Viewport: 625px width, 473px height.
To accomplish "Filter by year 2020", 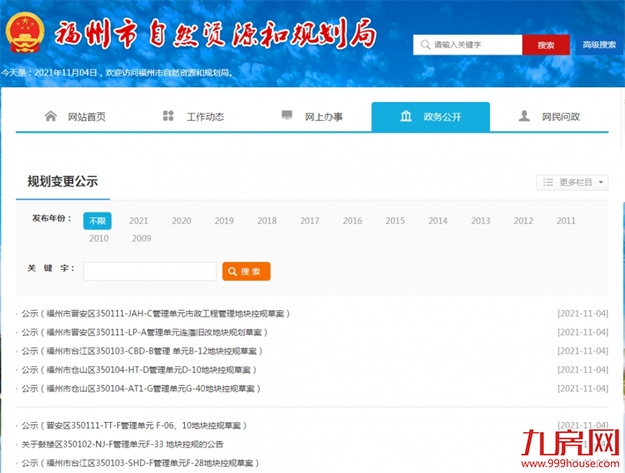I will (181, 221).
